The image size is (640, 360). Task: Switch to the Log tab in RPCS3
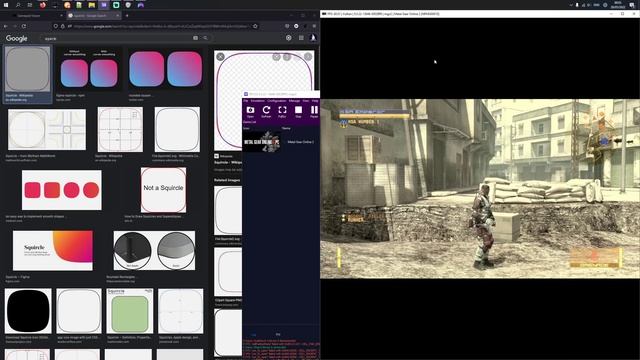253,335
